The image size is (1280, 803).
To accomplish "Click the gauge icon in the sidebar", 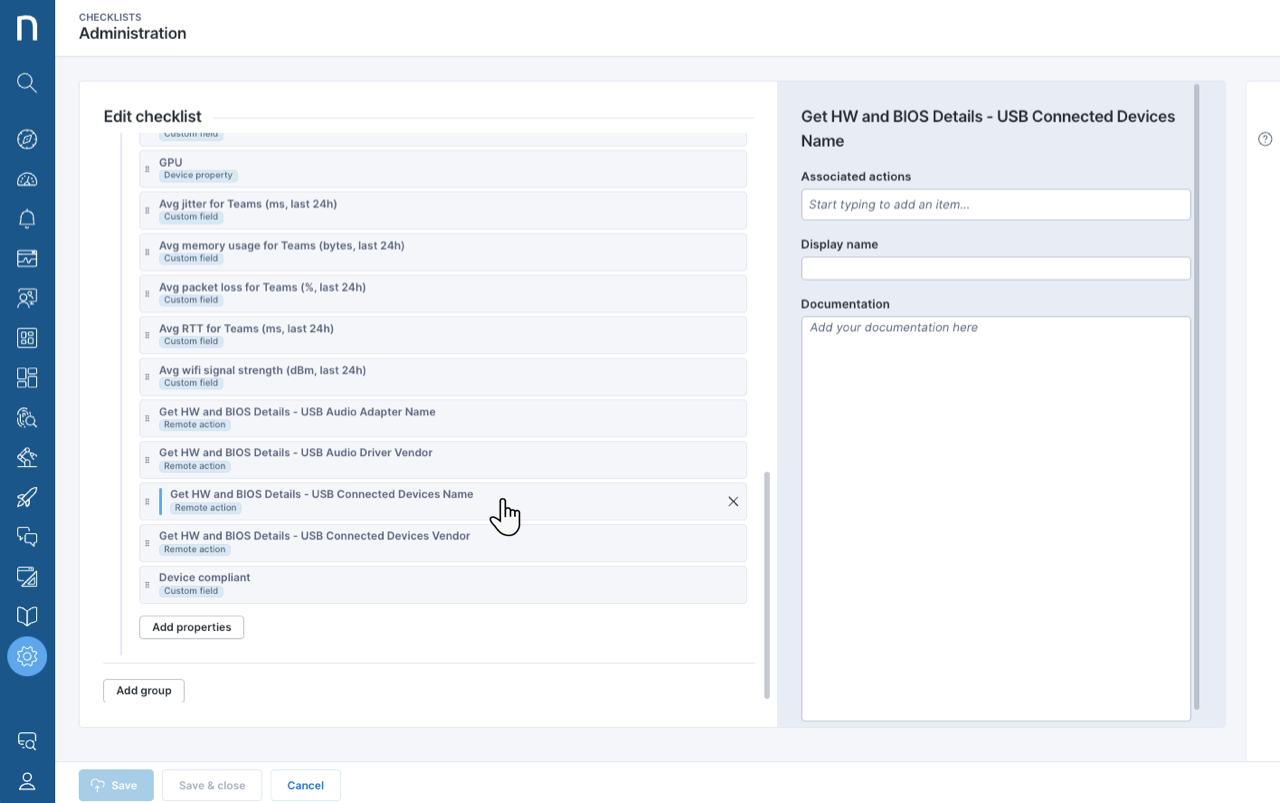I will [x=27, y=179].
